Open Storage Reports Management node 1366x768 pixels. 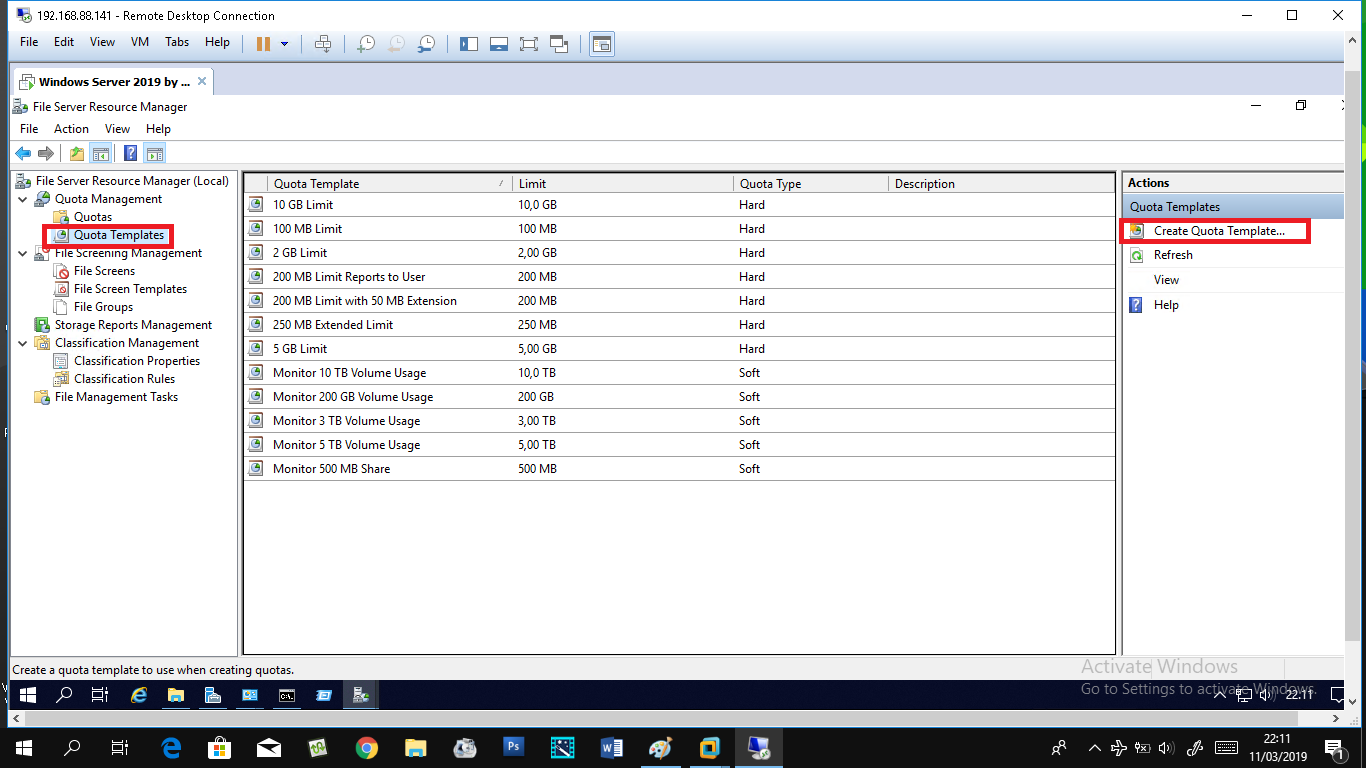[133, 325]
